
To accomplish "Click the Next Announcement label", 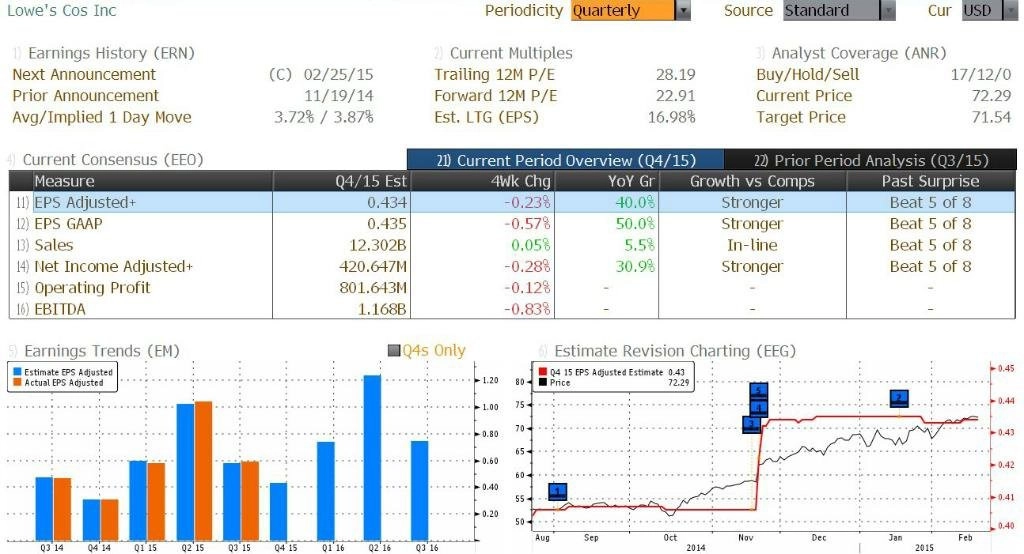I will coord(84,74).
